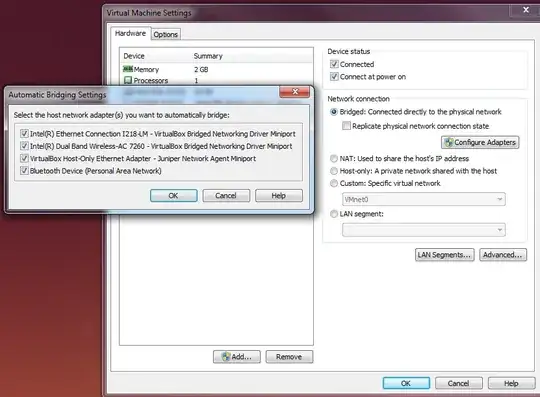Image resolution: width=540 pixels, height=397 pixels.
Task: Open the LAN segment dropdown
Action: point(424,230)
